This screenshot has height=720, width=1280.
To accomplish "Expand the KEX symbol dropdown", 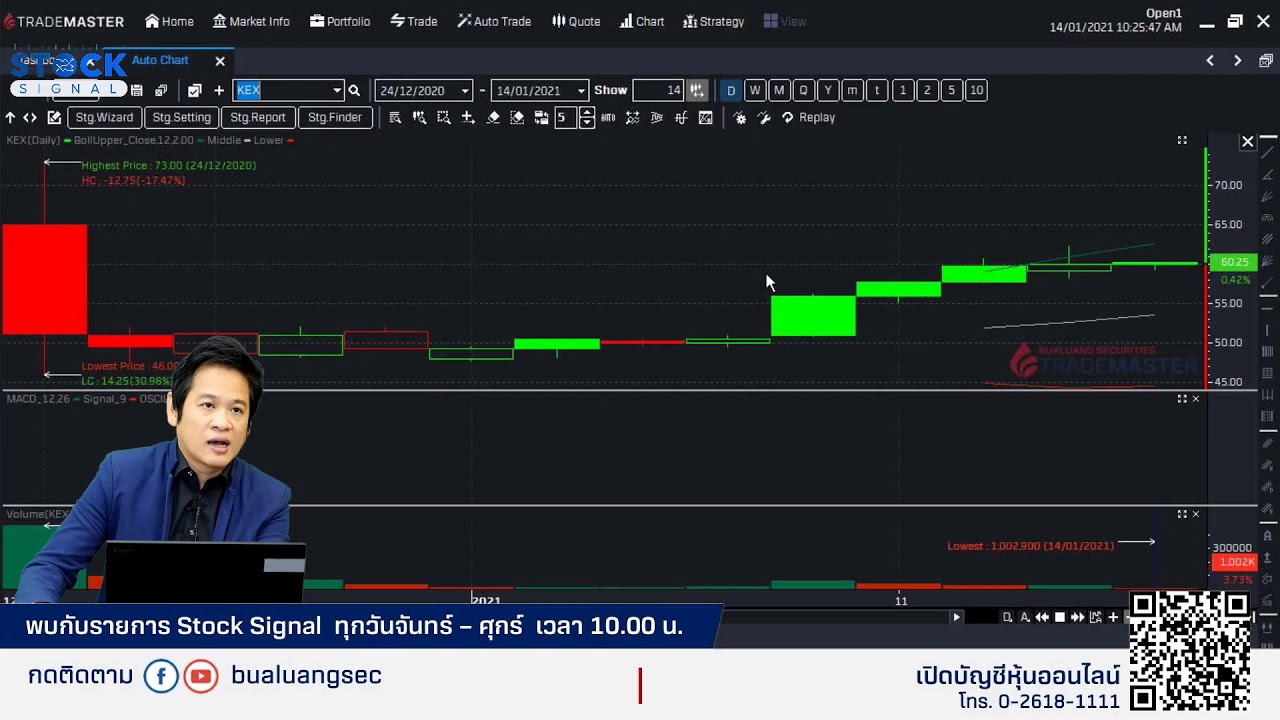I will [x=337, y=90].
